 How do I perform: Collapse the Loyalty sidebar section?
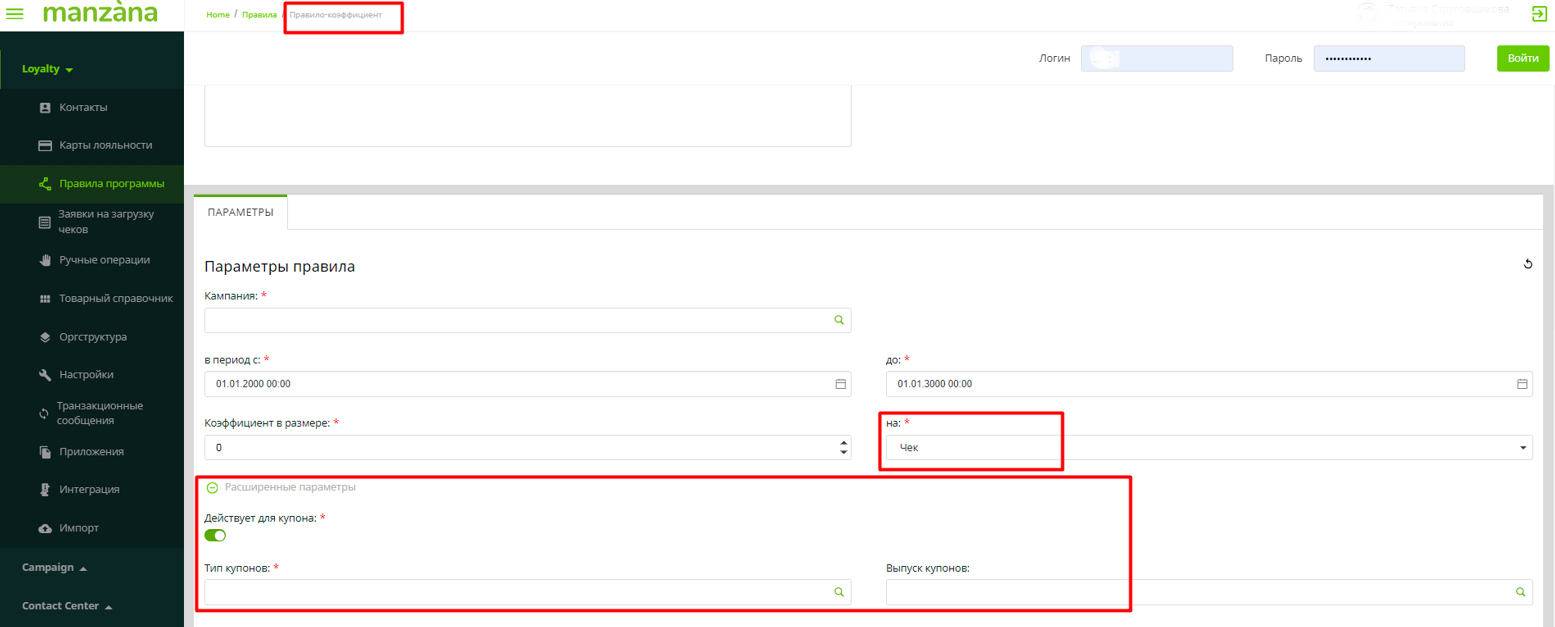[x=47, y=70]
